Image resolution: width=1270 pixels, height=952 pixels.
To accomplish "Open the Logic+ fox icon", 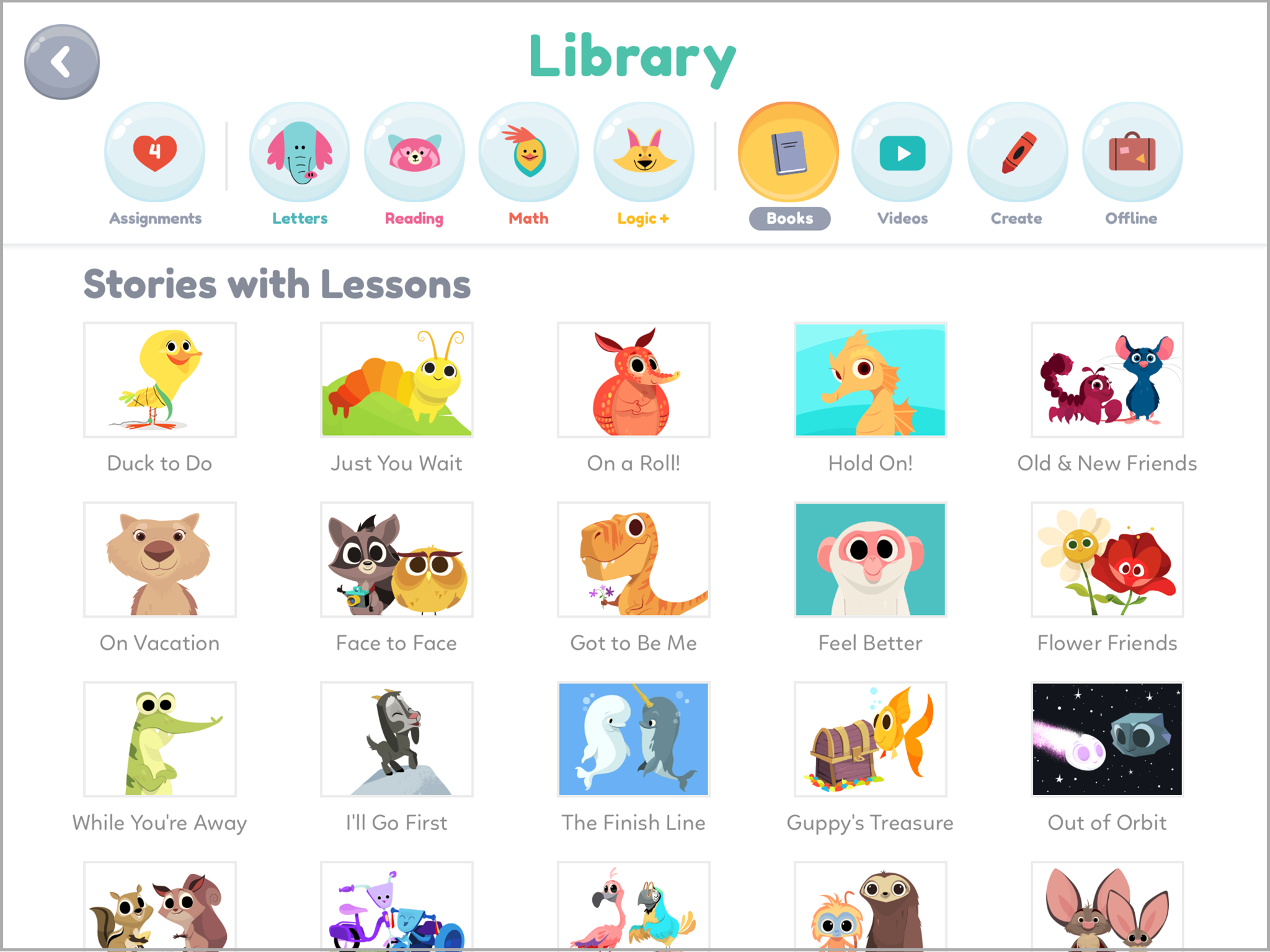I will (644, 152).
